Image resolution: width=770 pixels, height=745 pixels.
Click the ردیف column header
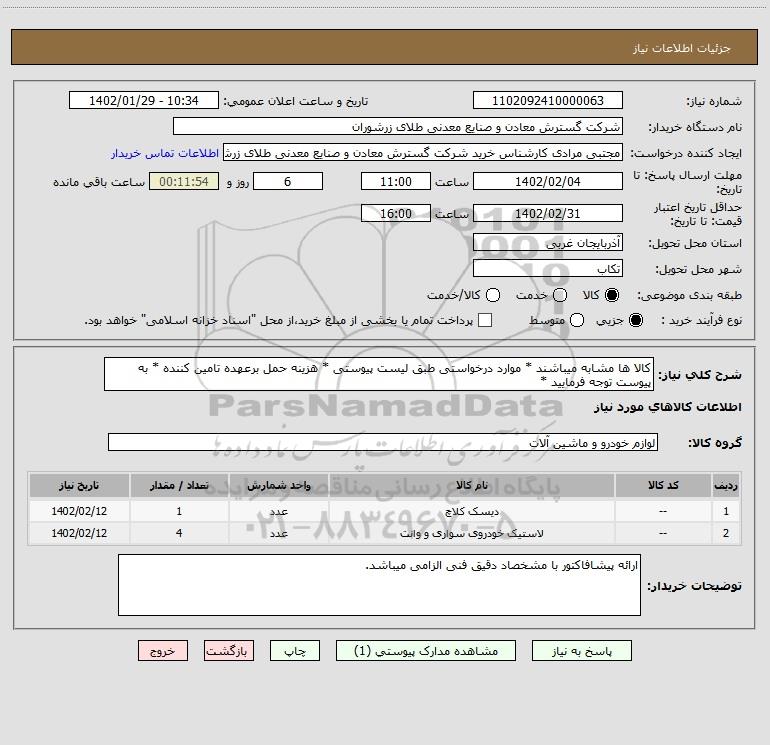pyautogui.click(x=726, y=486)
